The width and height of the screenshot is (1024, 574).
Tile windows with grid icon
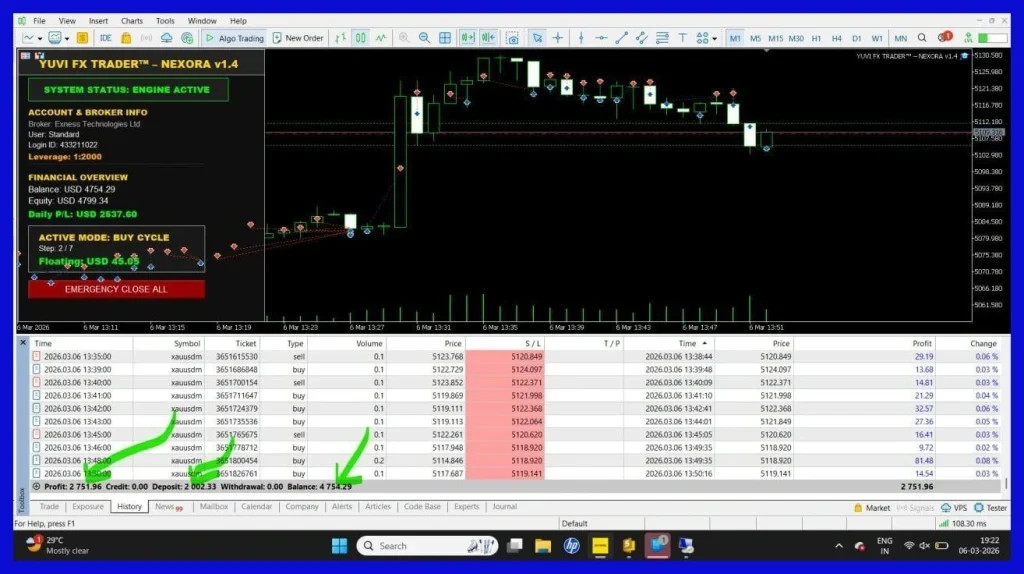[x=445, y=38]
